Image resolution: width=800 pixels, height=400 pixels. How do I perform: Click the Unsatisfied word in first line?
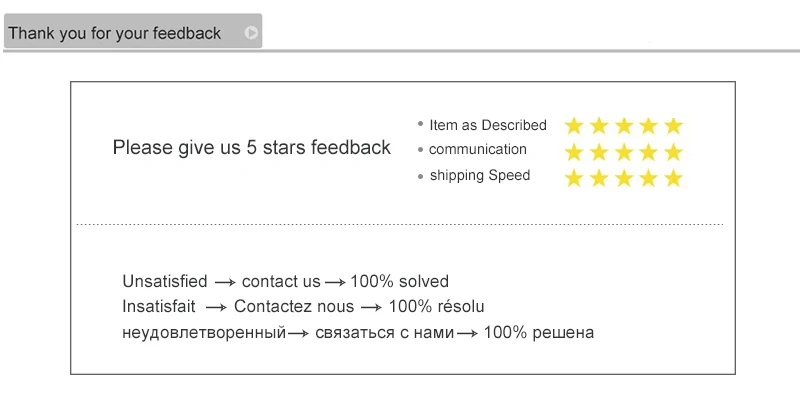point(165,282)
